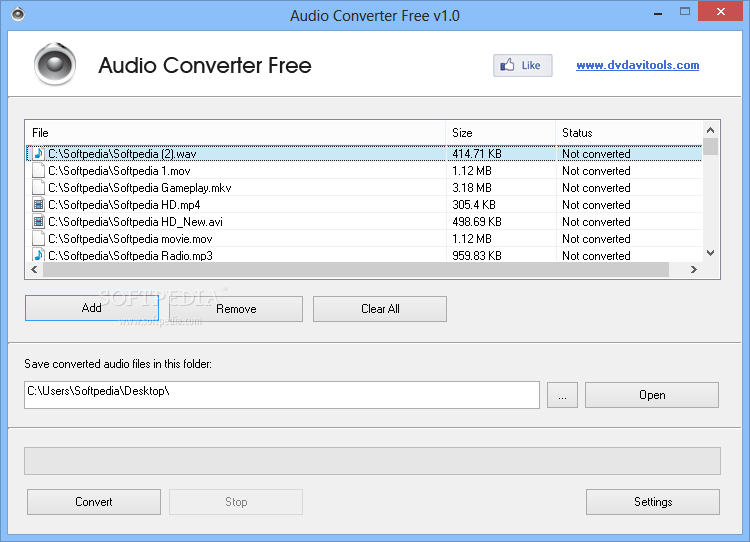Click the file icon of Softpedia movie.mov
The height and width of the screenshot is (542, 750).
tap(38, 239)
